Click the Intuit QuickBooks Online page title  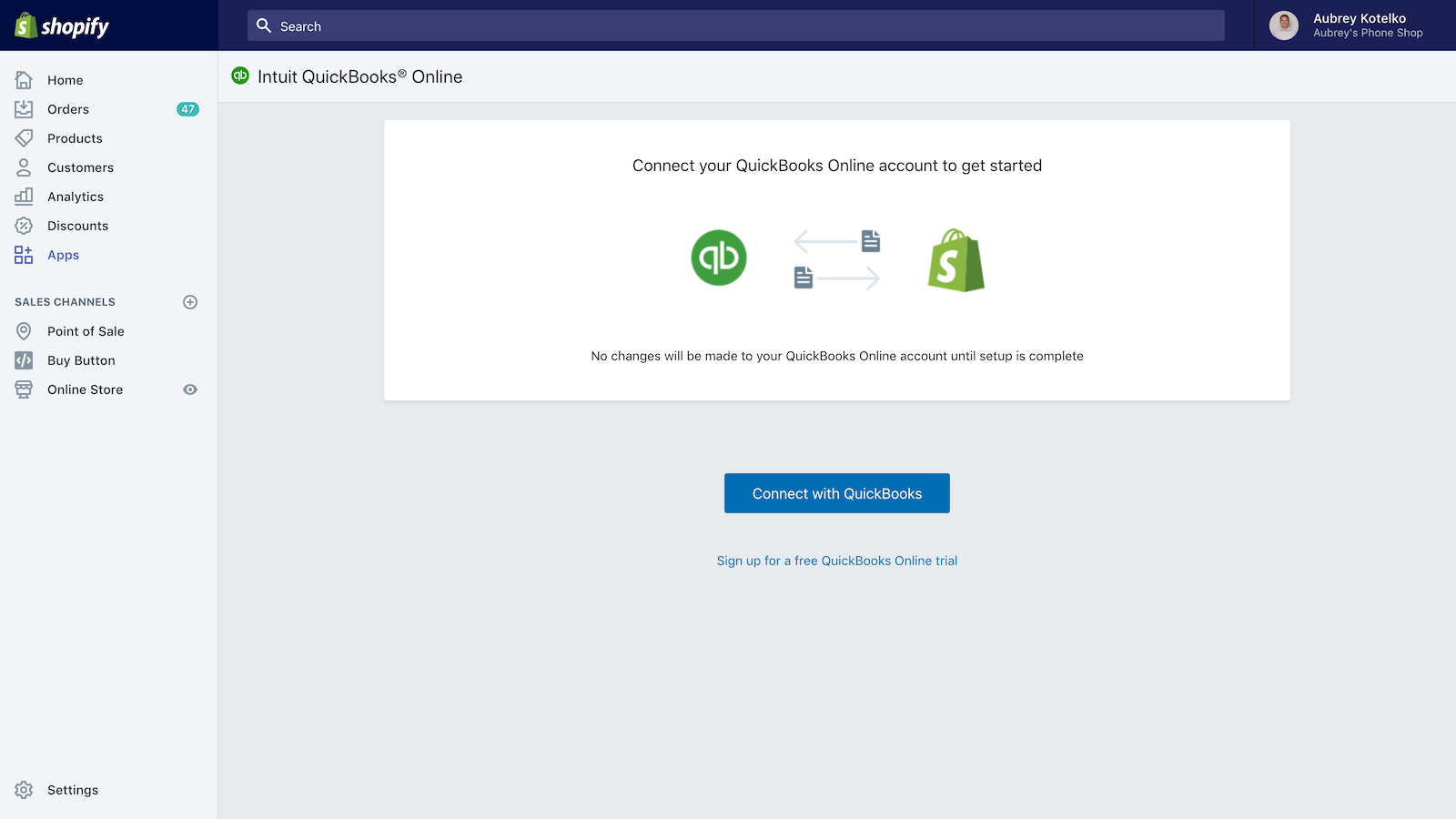[x=359, y=76]
